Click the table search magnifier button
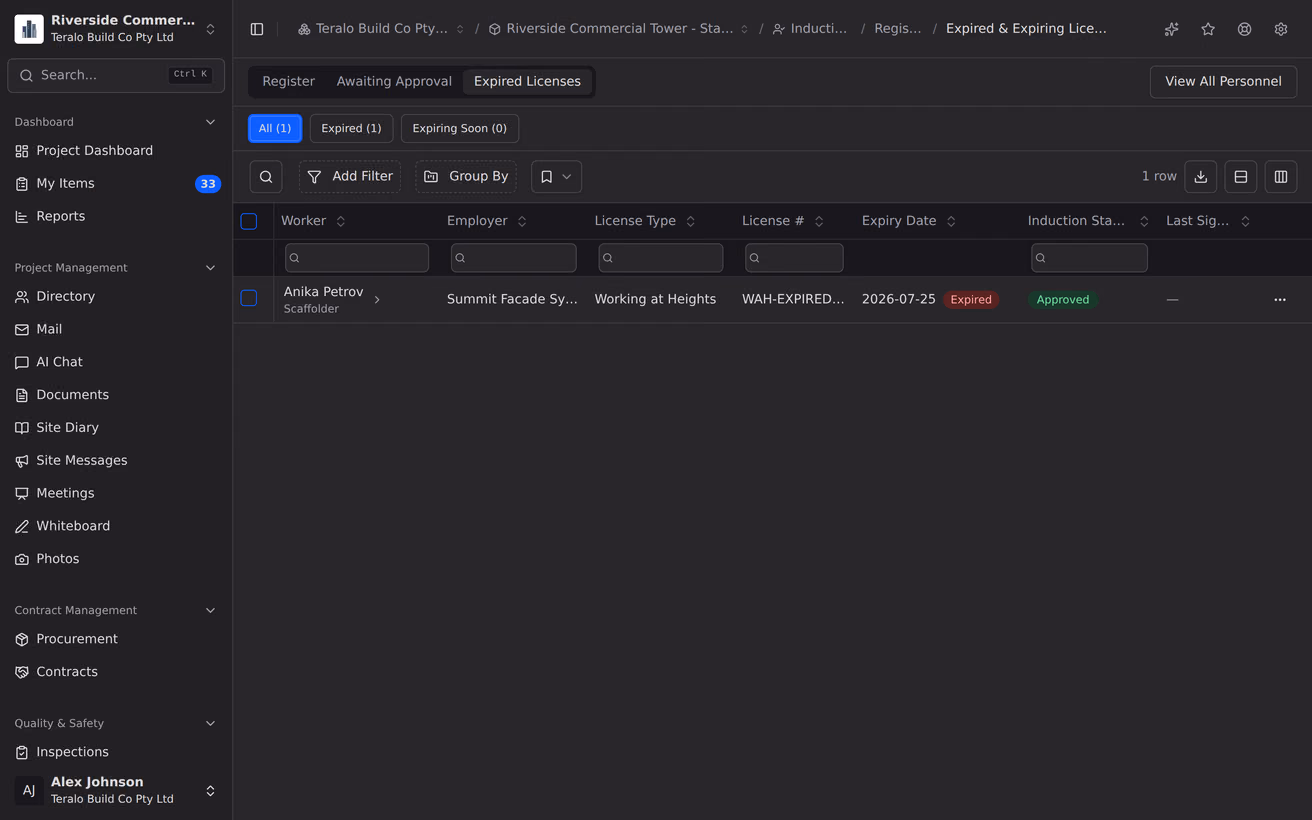 (266, 177)
